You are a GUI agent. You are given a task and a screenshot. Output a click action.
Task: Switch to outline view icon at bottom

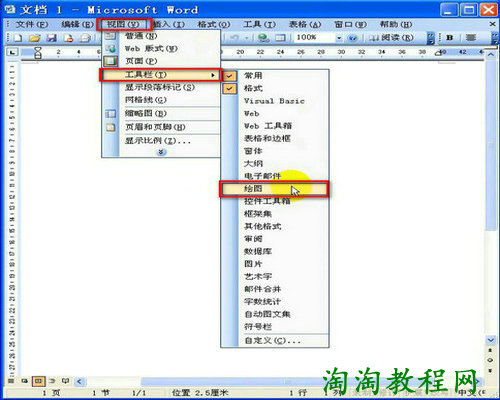click(x=52, y=380)
